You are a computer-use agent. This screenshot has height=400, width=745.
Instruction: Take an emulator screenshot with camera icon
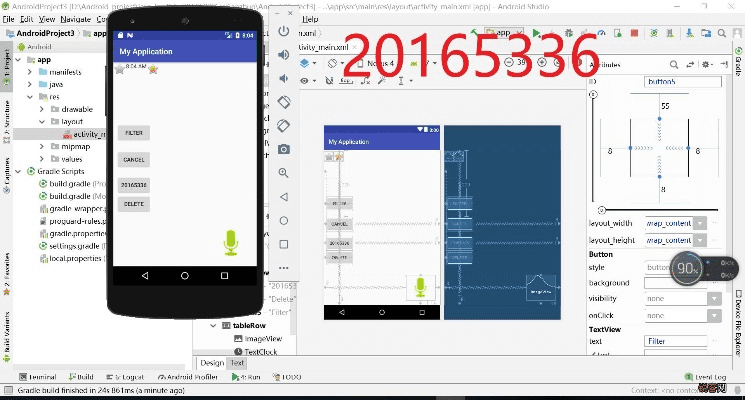tap(284, 149)
